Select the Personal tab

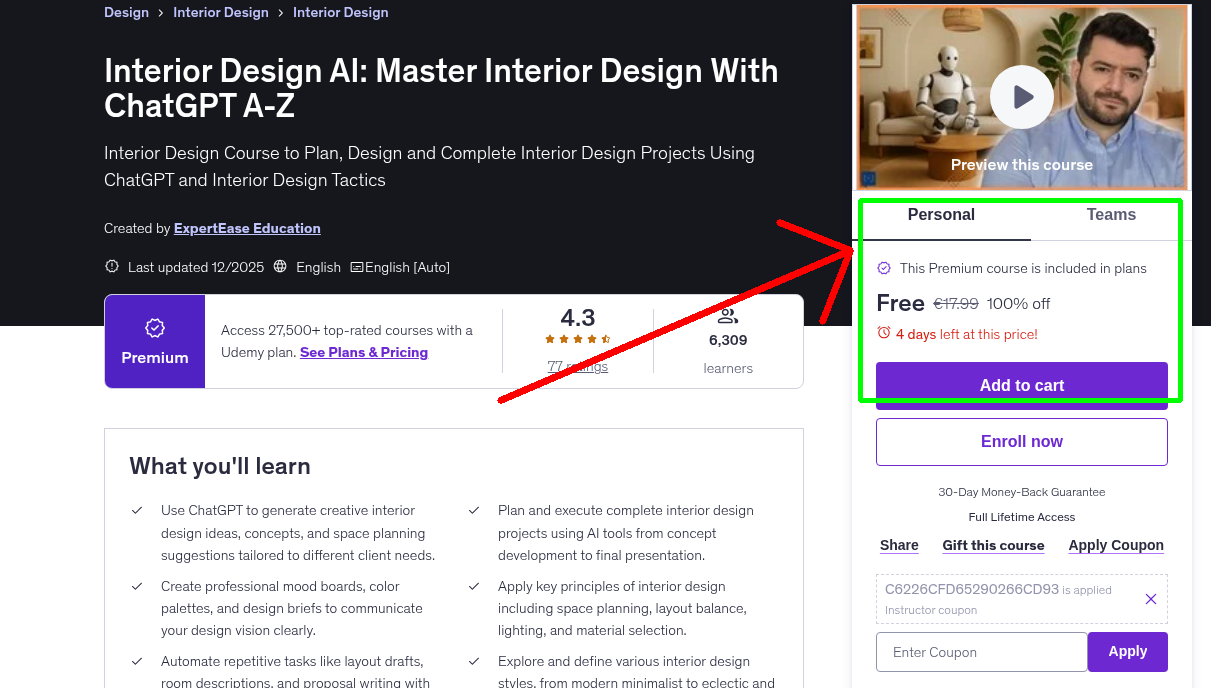point(941,214)
